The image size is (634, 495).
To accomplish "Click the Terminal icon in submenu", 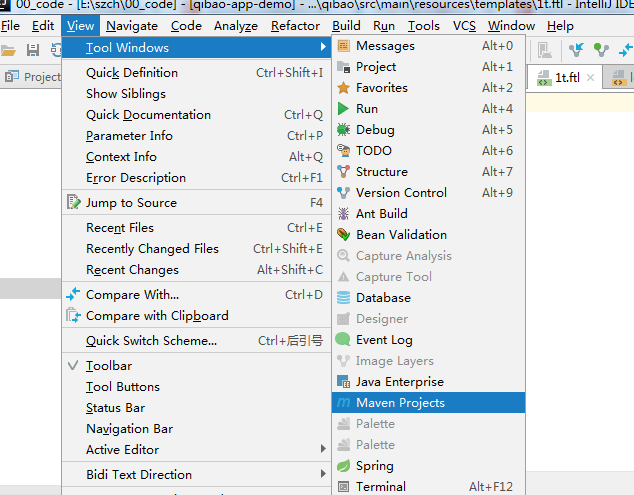I will (343, 487).
